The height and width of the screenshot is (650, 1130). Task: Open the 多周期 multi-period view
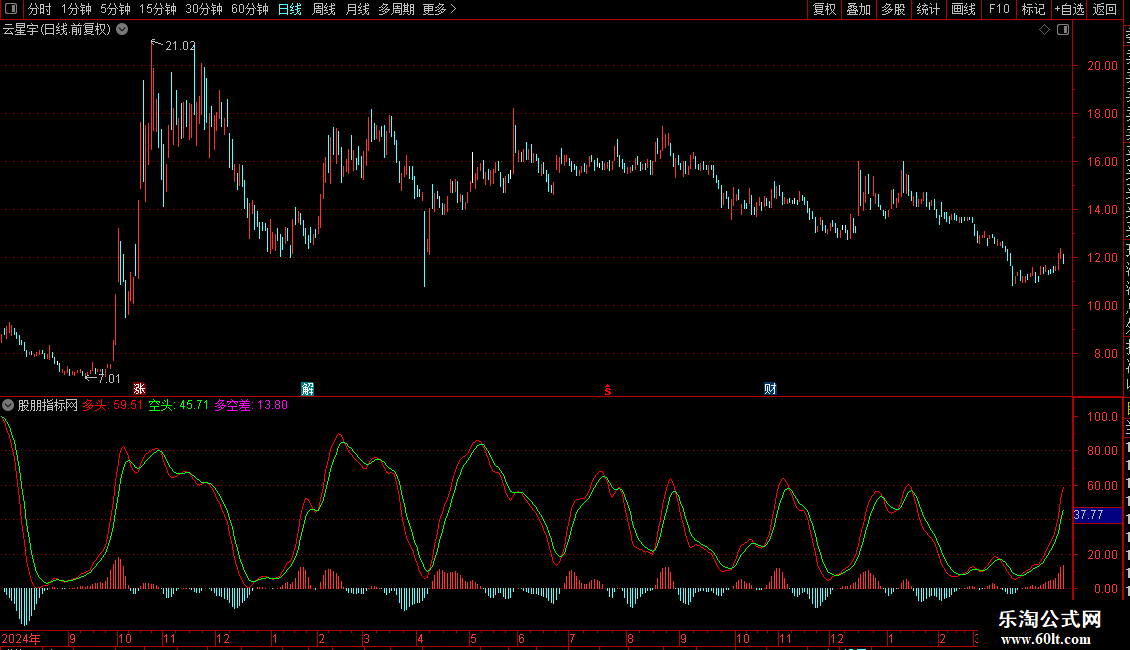click(396, 9)
